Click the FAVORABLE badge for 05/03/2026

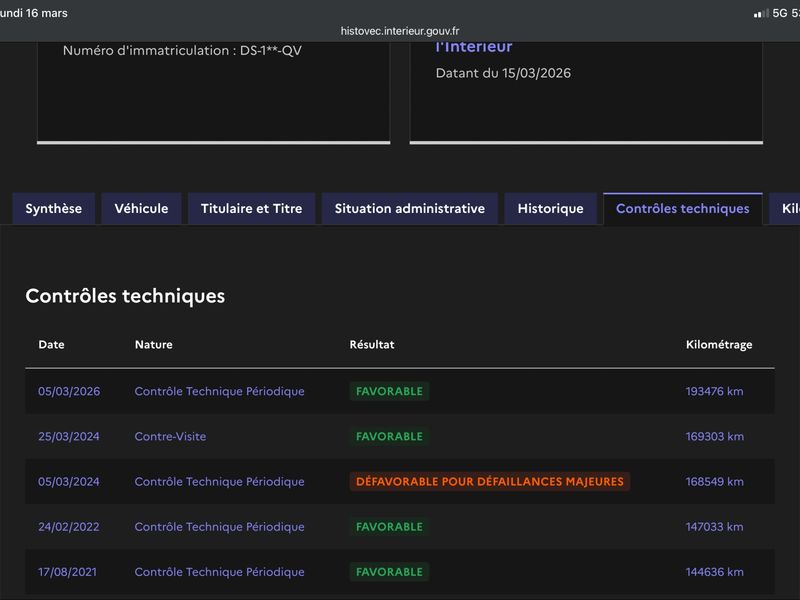(x=389, y=391)
